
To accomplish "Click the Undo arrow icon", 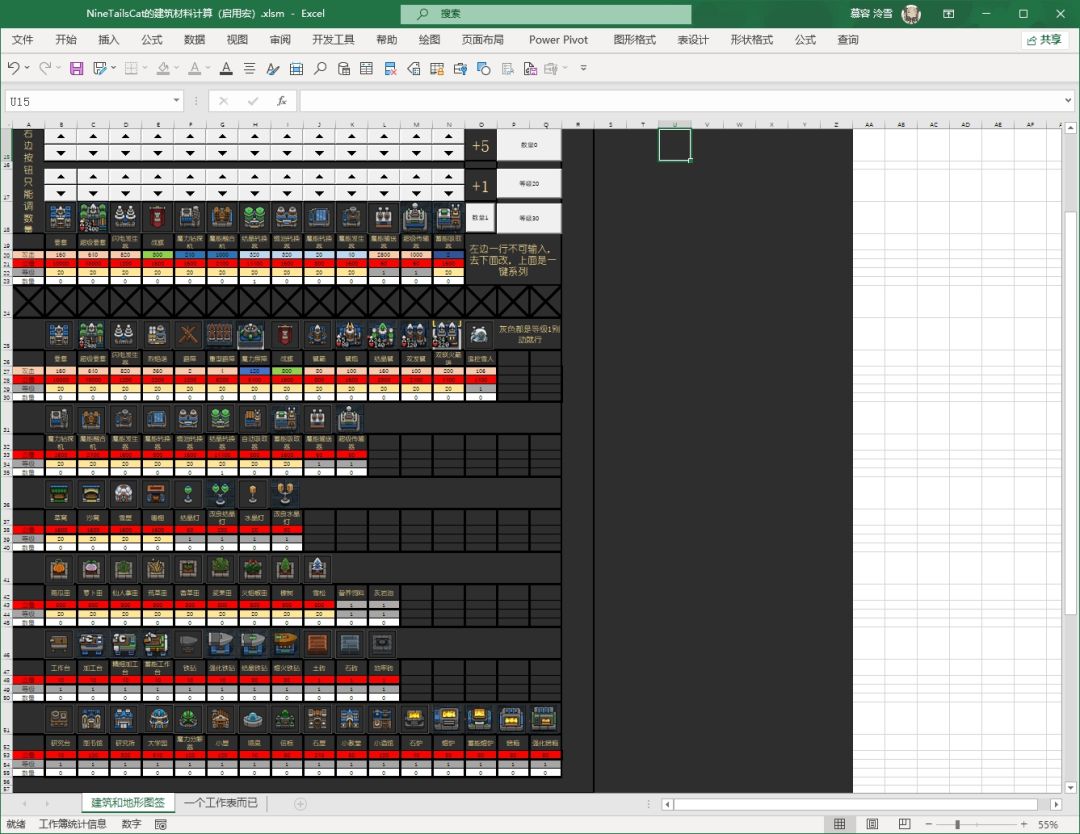I will 14,68.
